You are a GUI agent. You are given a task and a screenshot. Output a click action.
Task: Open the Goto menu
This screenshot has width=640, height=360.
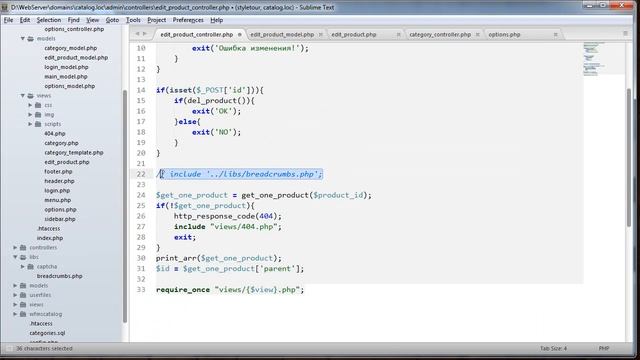tap(112, 20)
